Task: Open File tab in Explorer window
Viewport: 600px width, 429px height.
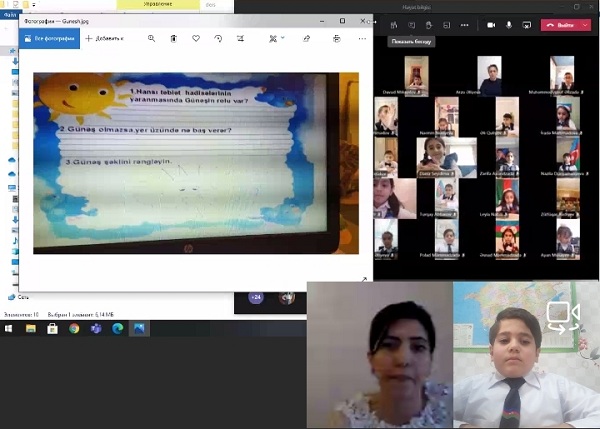Action: click(x=10, y=15)
